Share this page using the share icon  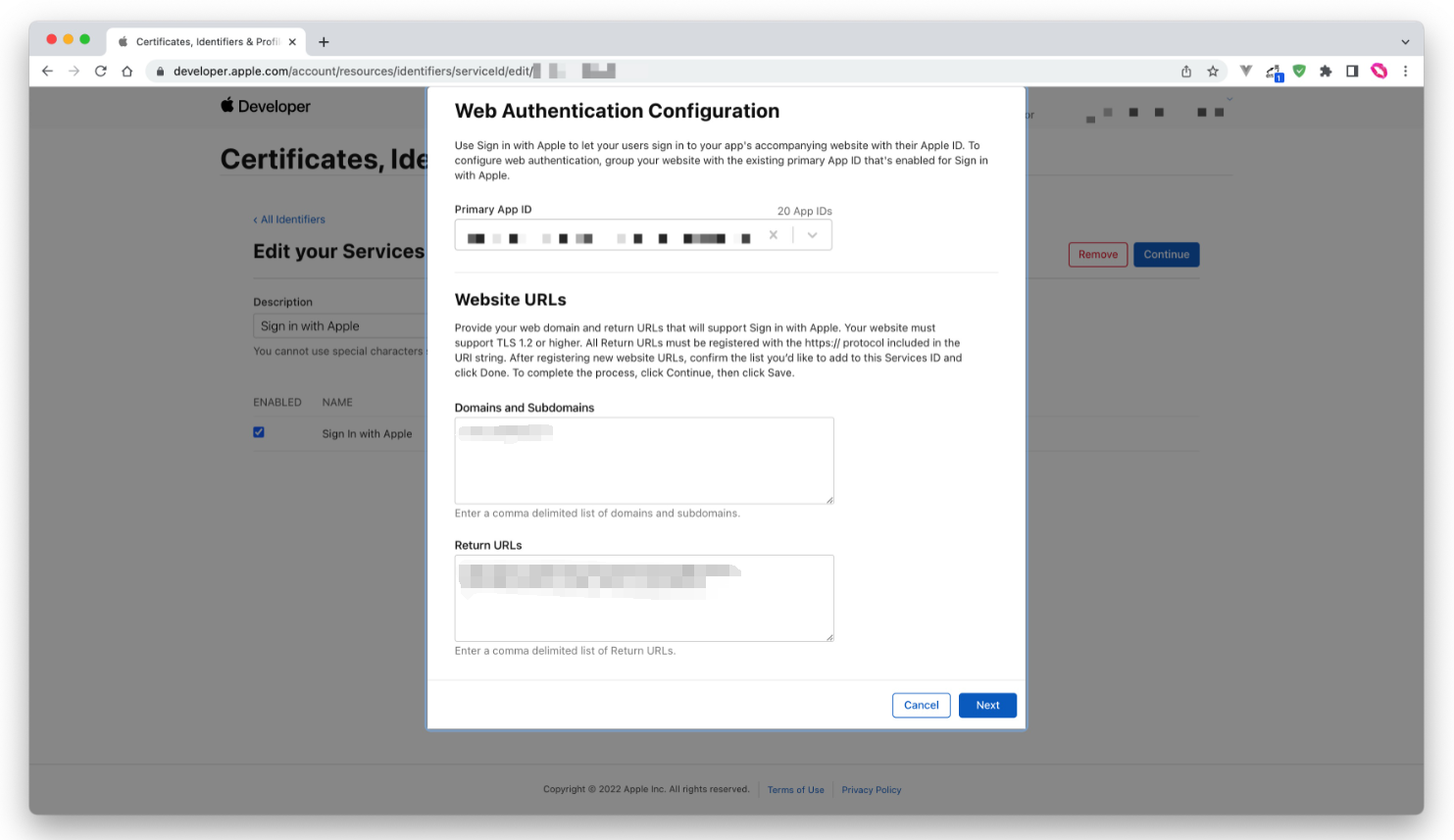[x=1186, y=71]
